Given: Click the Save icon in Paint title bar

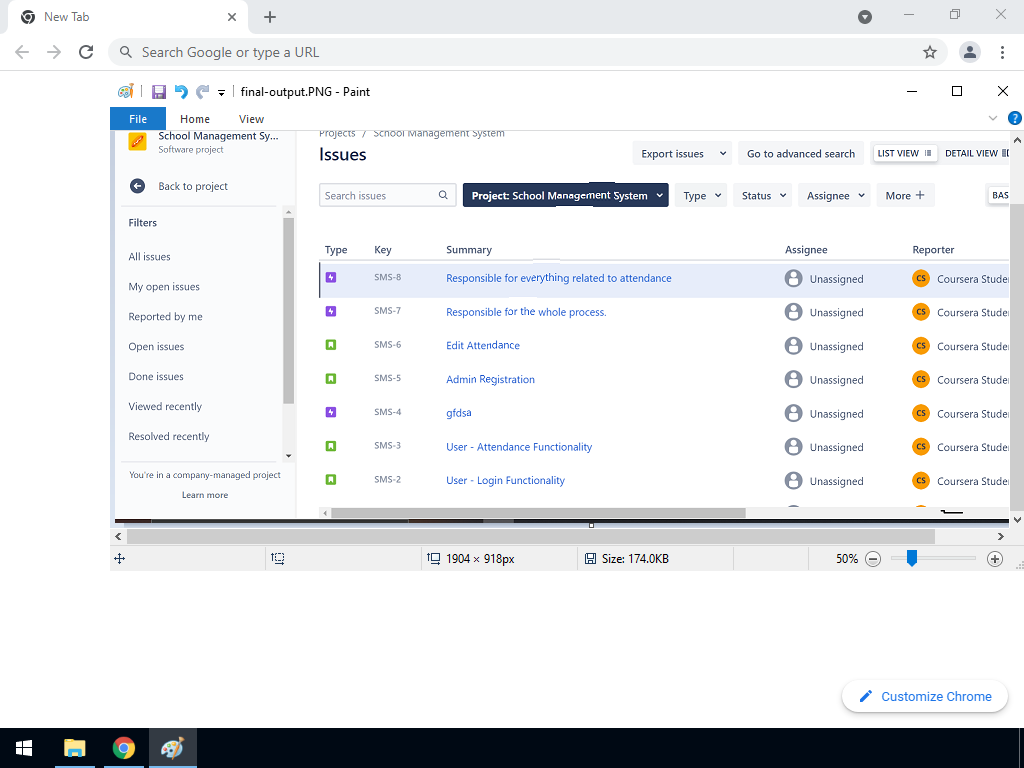Looking at the screenshot, I should [x=159, y=92].
